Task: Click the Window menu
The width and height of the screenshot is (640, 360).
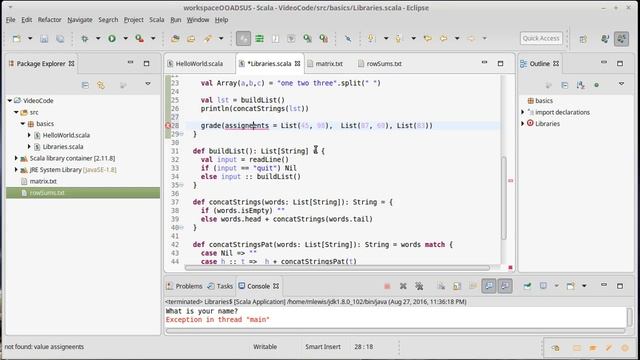Action: (x=198, y=20)
